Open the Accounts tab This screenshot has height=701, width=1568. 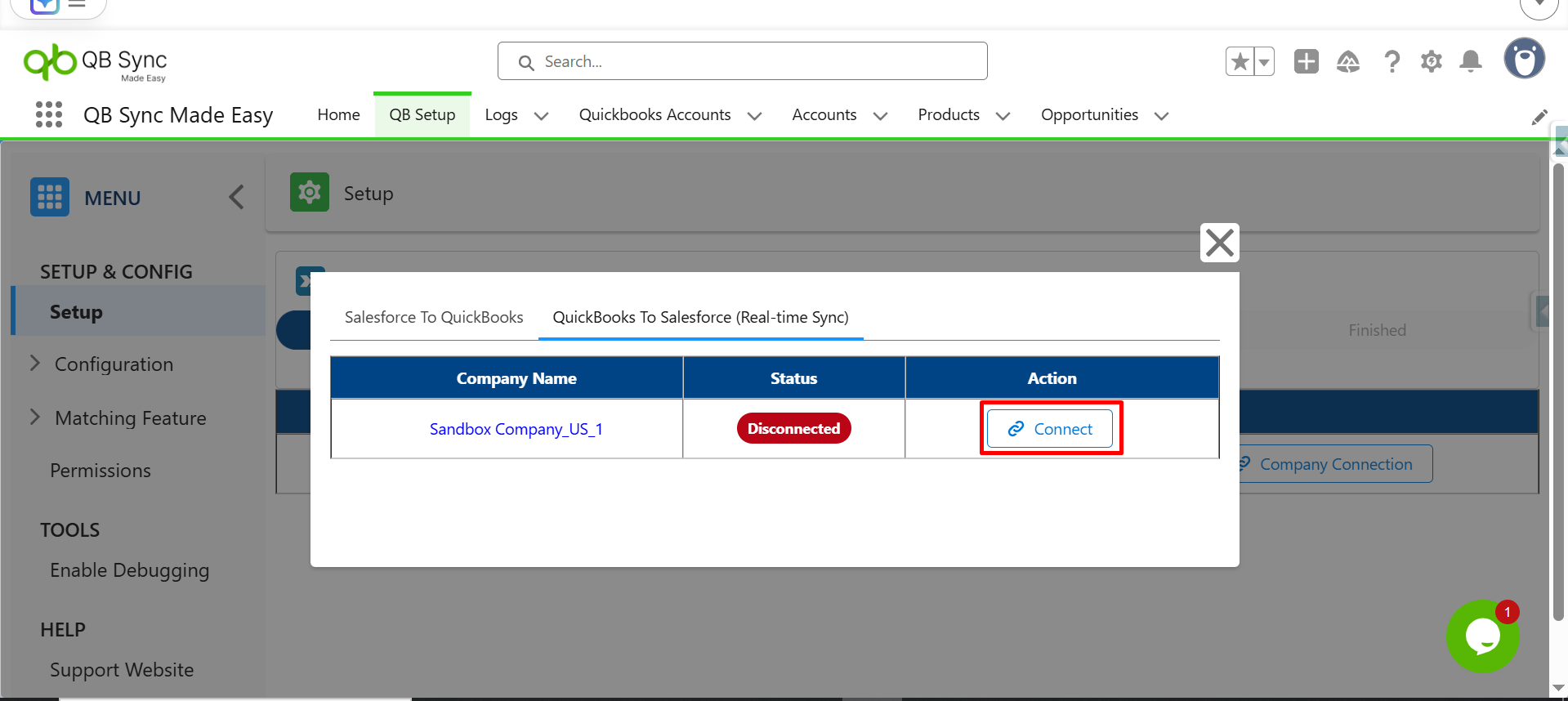[x=824, y=115]
